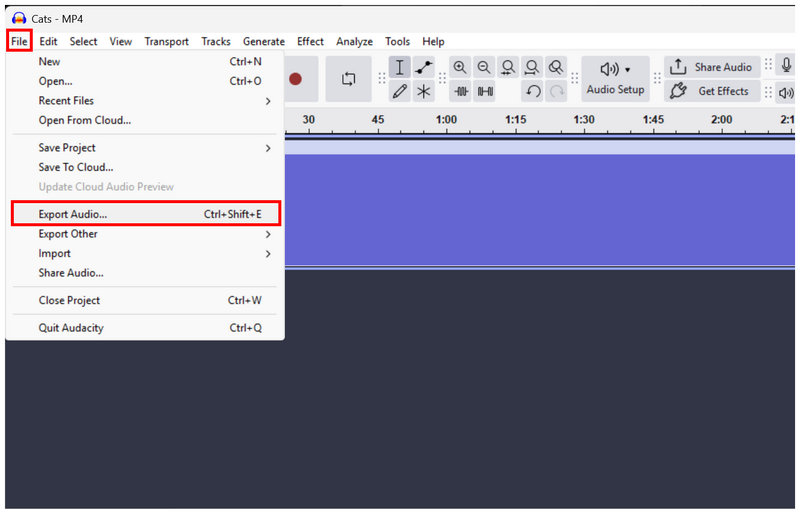Open the Help menu
Viewport: 800px width, 514px height.
pos(433,41)
